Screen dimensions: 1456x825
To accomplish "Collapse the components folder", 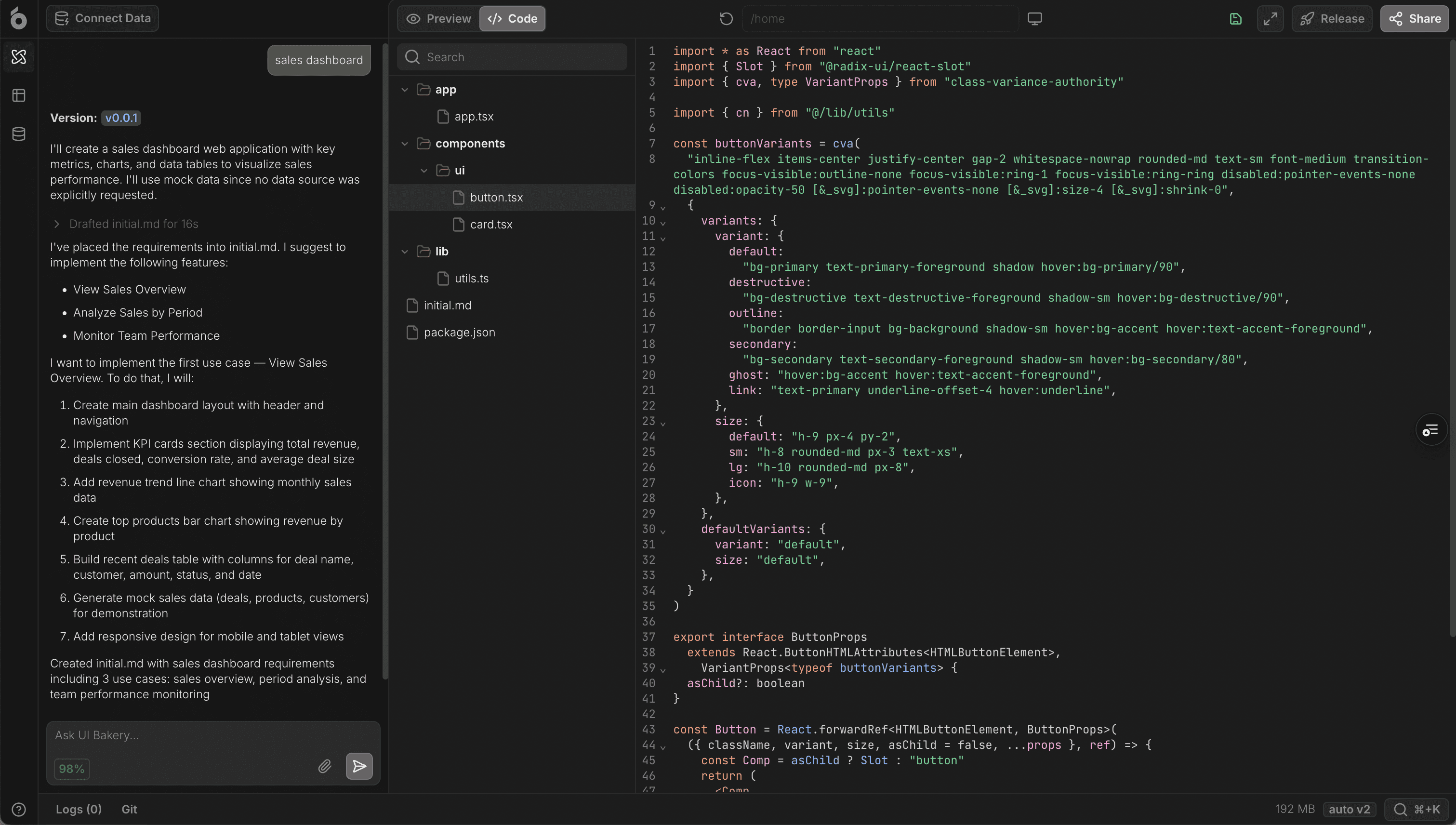I will (405, 143).
